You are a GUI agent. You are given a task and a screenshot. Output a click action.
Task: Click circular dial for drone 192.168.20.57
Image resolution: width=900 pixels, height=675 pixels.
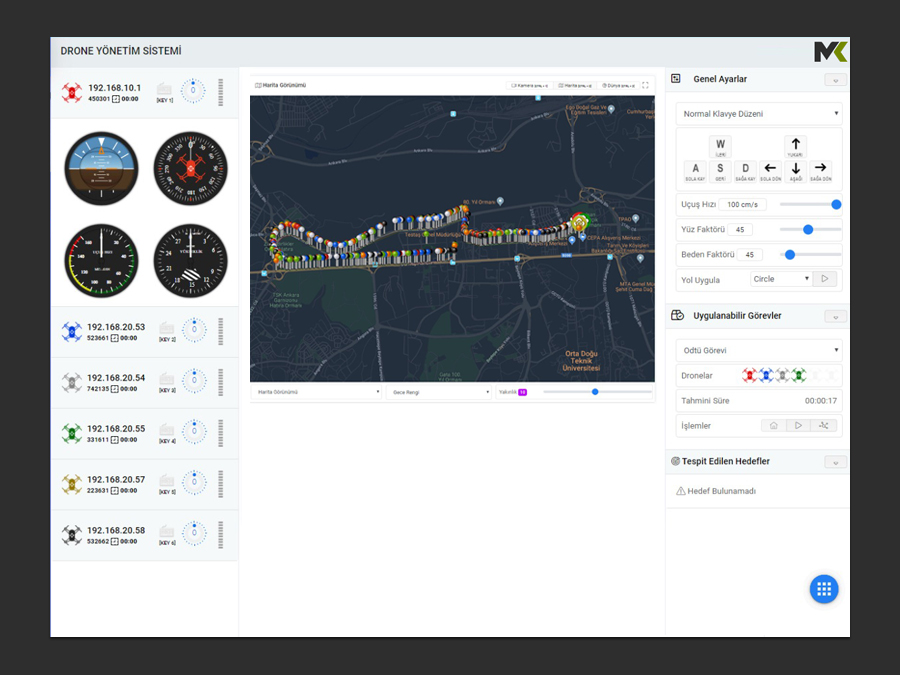click(194, 482)
